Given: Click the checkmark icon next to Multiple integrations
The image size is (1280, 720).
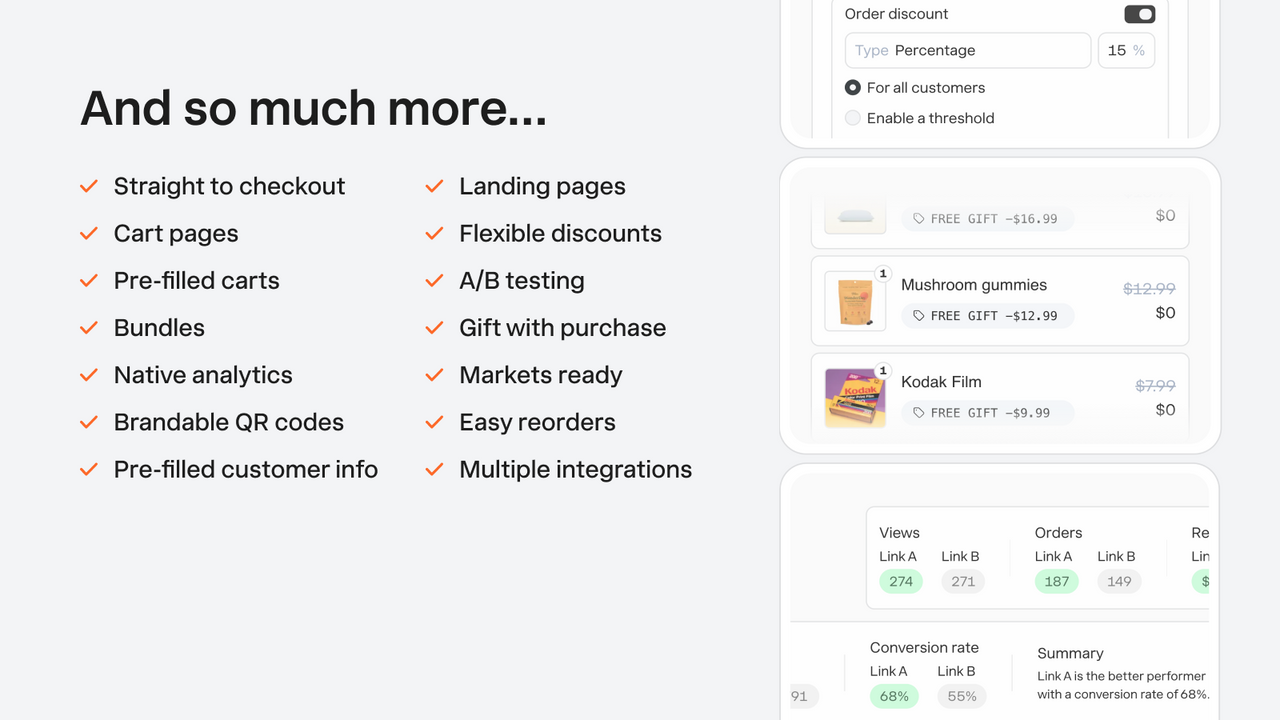Looking at the screenshot, I should tap(434, 469).
